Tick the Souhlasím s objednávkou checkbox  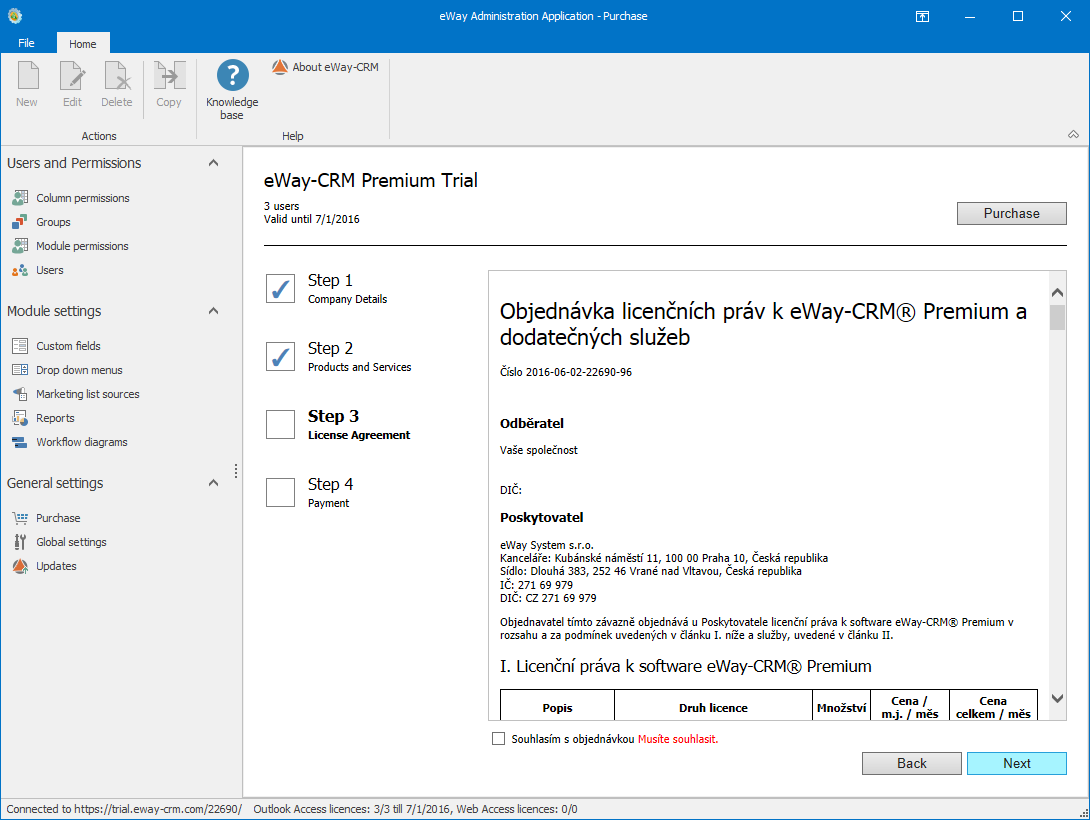pyautogui.click(x=498, y=739)
